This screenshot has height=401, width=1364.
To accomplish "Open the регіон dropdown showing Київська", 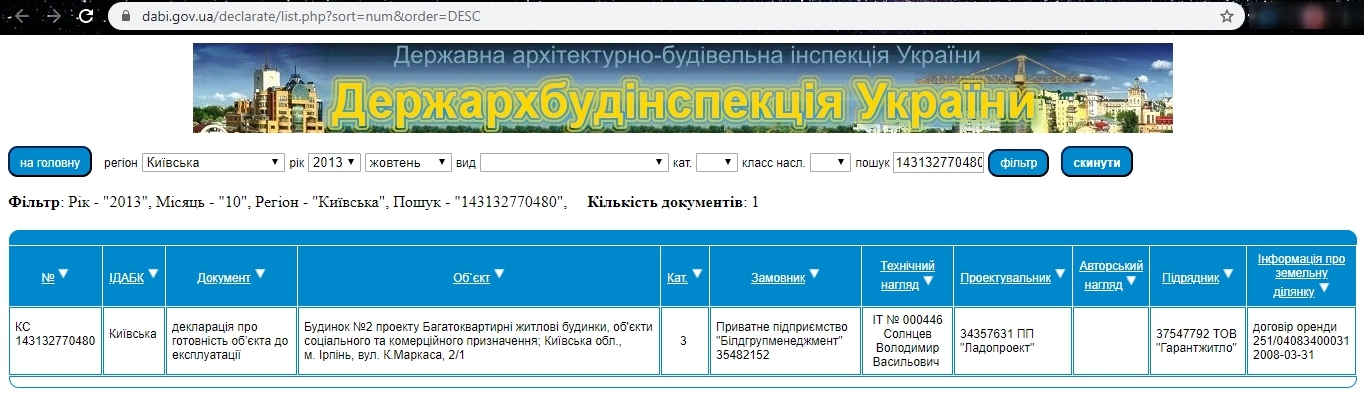I will [x=213, y=162].
